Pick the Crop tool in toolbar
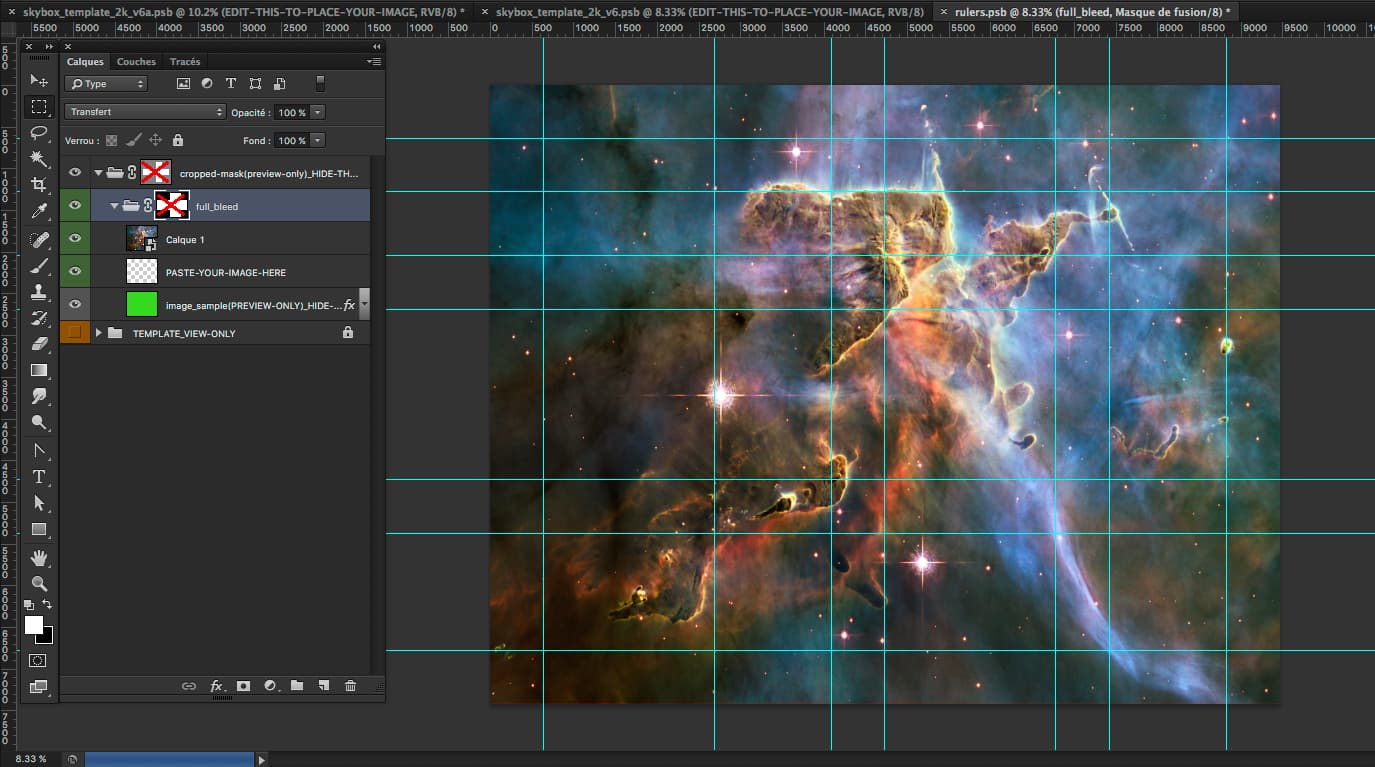The height and width of the screenshot is (767, 1375). [39, 185]
